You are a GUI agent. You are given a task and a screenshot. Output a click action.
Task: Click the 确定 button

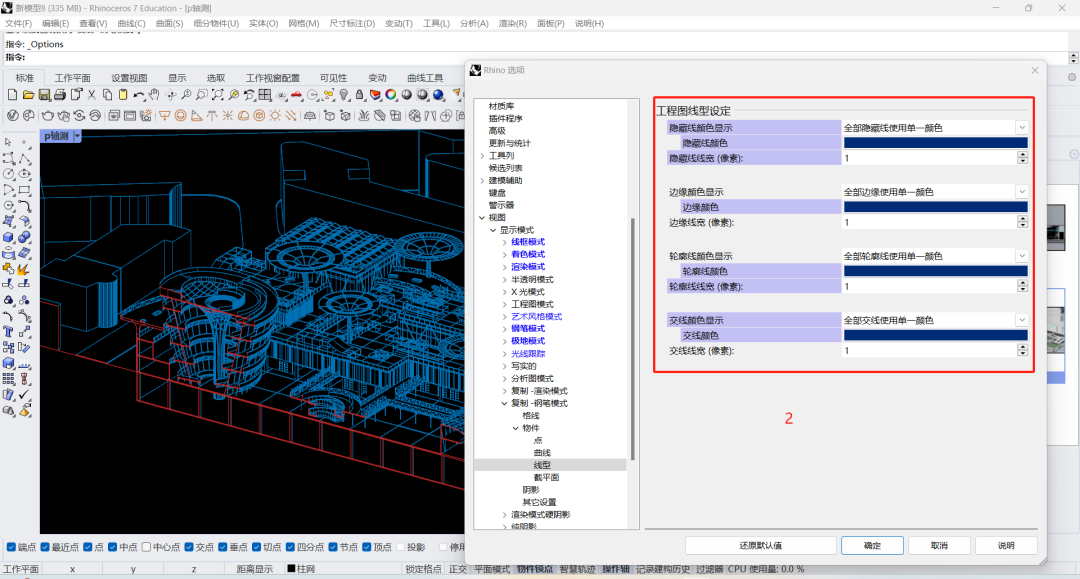click(x=872, y=545)
